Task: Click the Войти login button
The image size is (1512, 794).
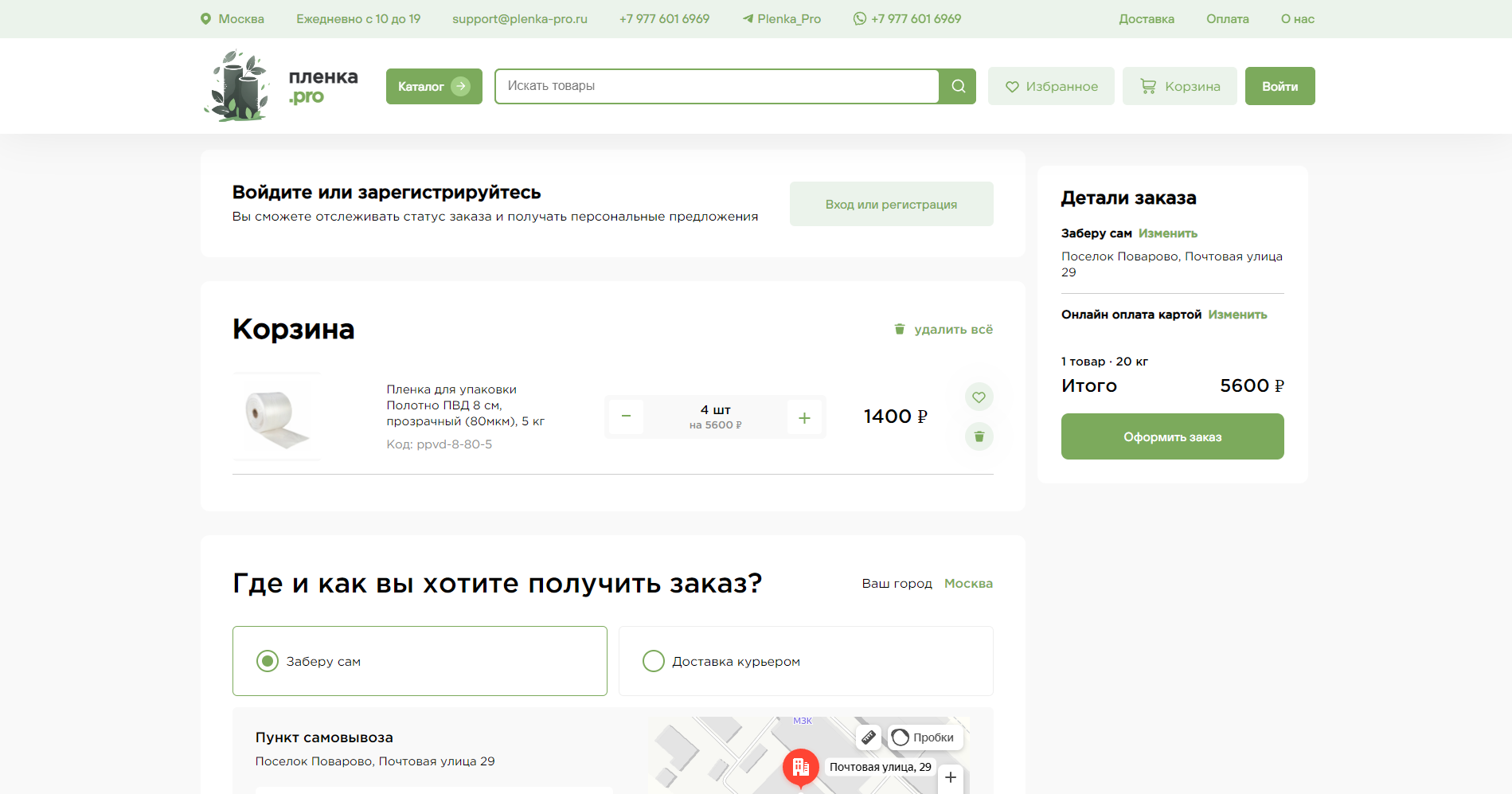Action: pyautogui.click(x=1280, y=86)
